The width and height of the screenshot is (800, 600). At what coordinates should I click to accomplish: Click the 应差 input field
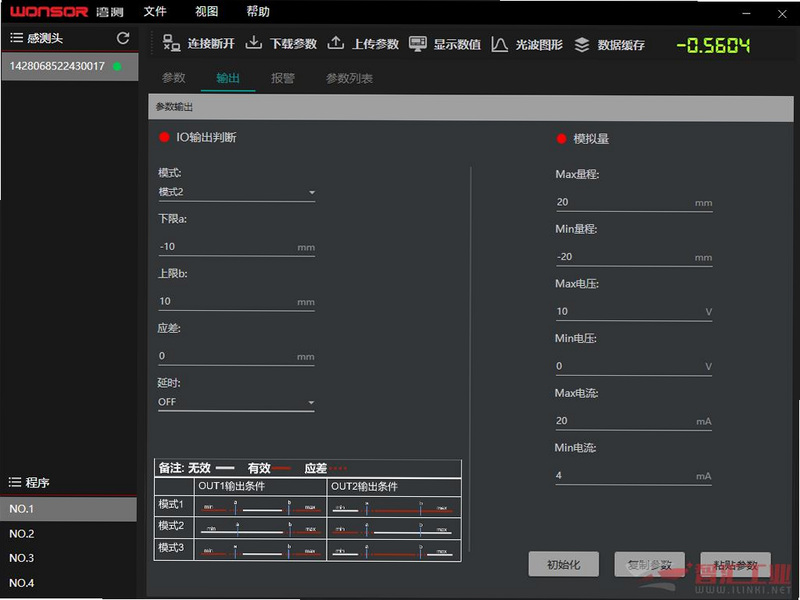tap(236, 356)
